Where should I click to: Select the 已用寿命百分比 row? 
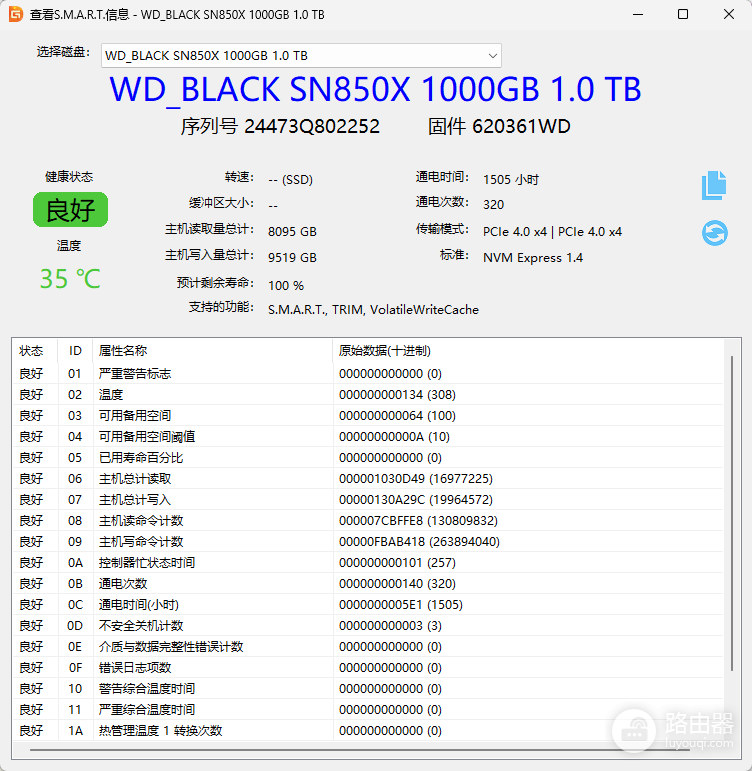pyautogui.click(x=367, y=458)
